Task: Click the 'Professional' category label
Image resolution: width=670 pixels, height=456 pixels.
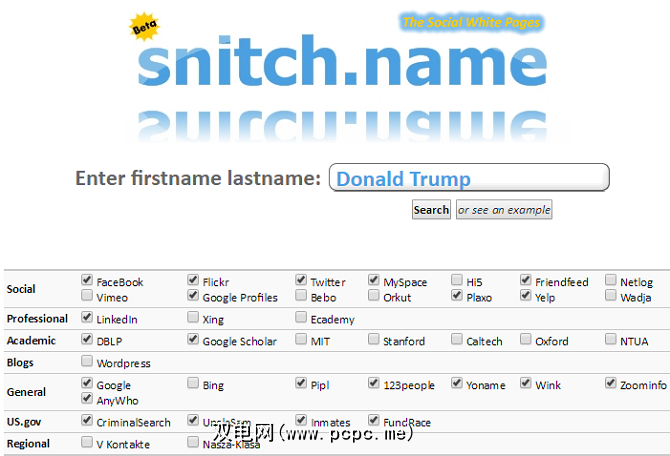Action: pyautogui.click(x=37, y=318)
